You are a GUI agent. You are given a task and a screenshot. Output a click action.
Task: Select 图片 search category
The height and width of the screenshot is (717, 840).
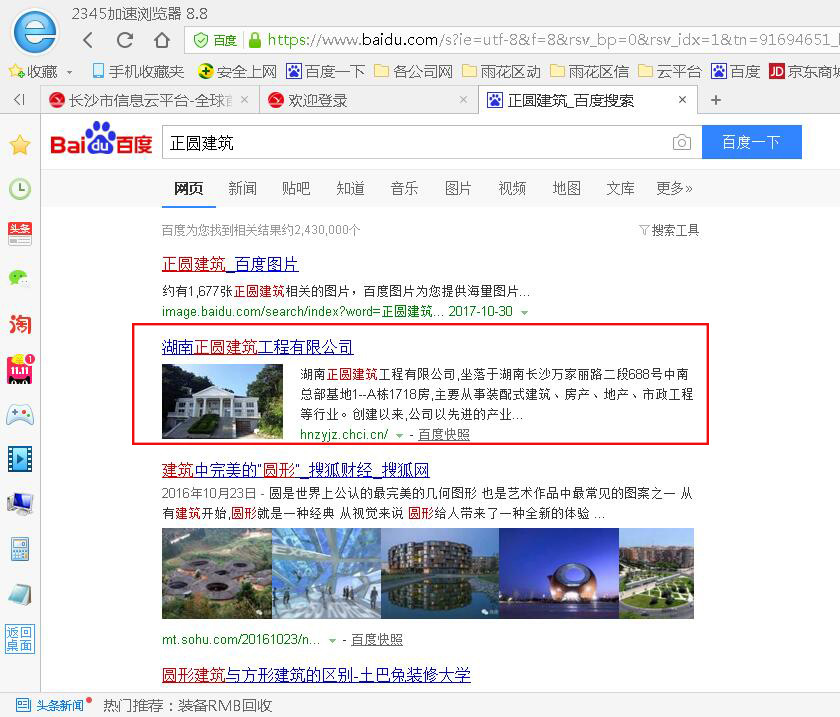(x=459, y=188)
